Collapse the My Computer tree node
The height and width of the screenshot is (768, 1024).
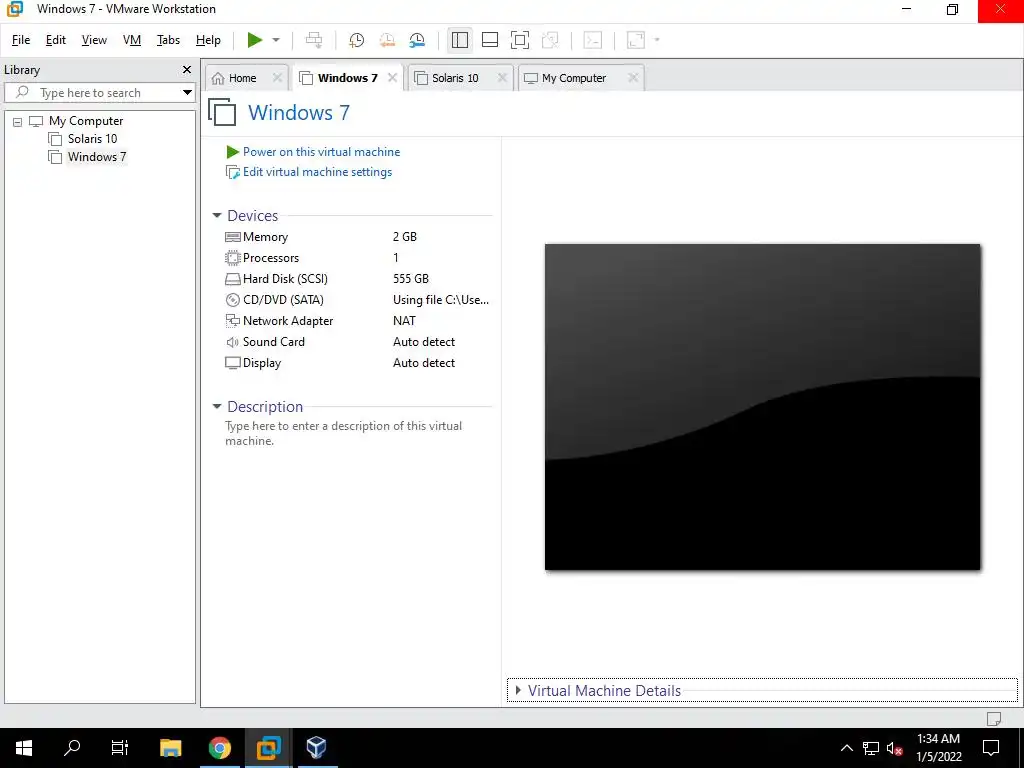point(18,121)
